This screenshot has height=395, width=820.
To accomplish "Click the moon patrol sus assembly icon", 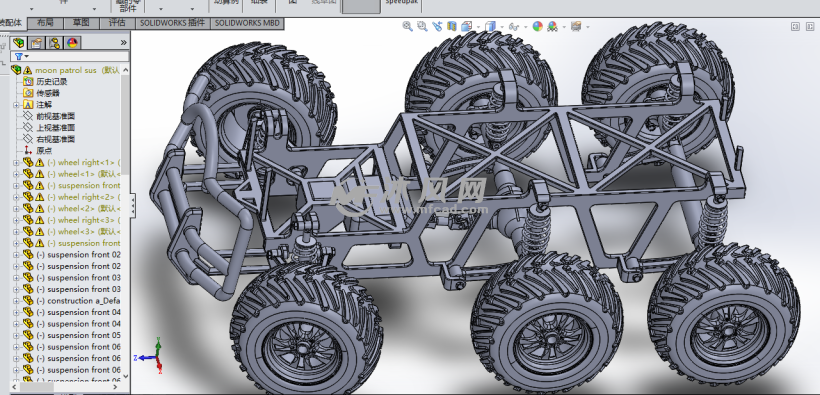I will [16, 70].
